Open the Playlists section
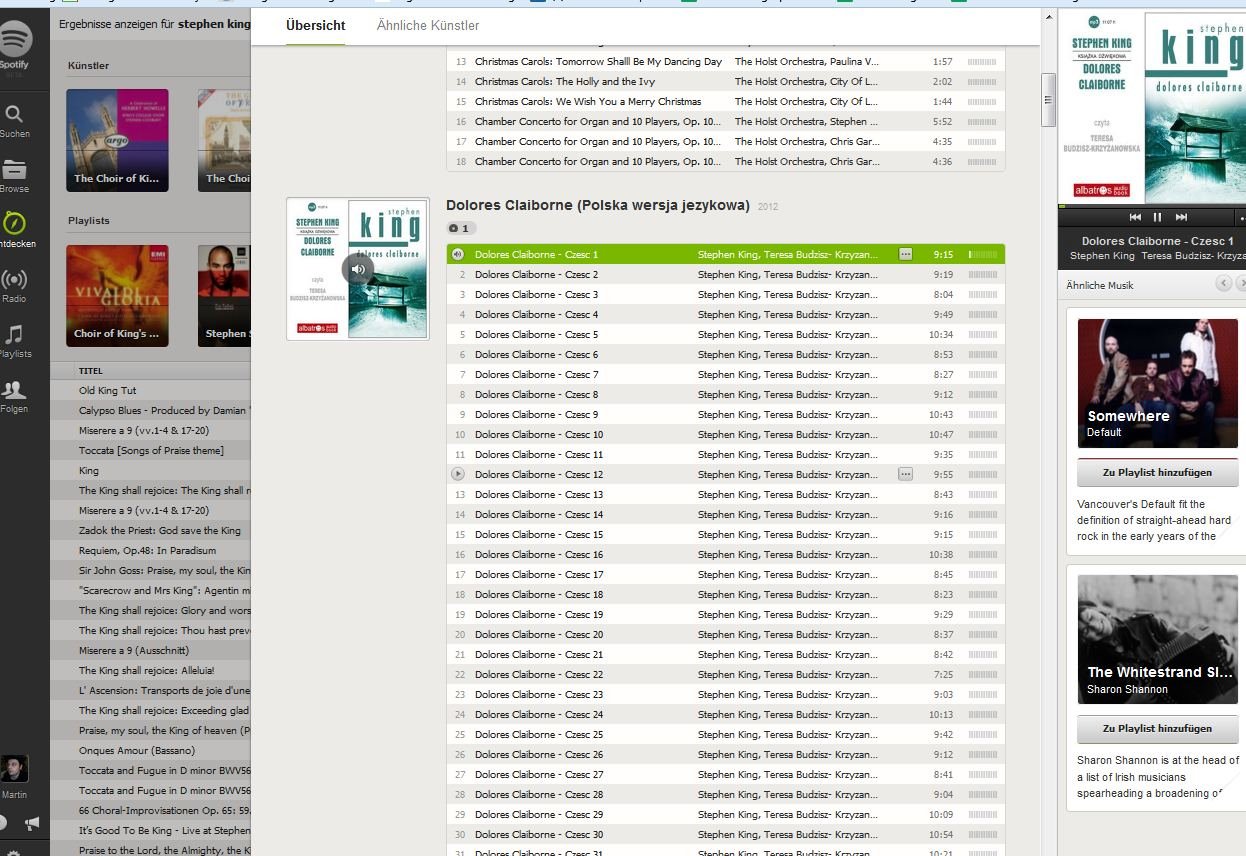1246x856 pixels. [x=14, y=340]
